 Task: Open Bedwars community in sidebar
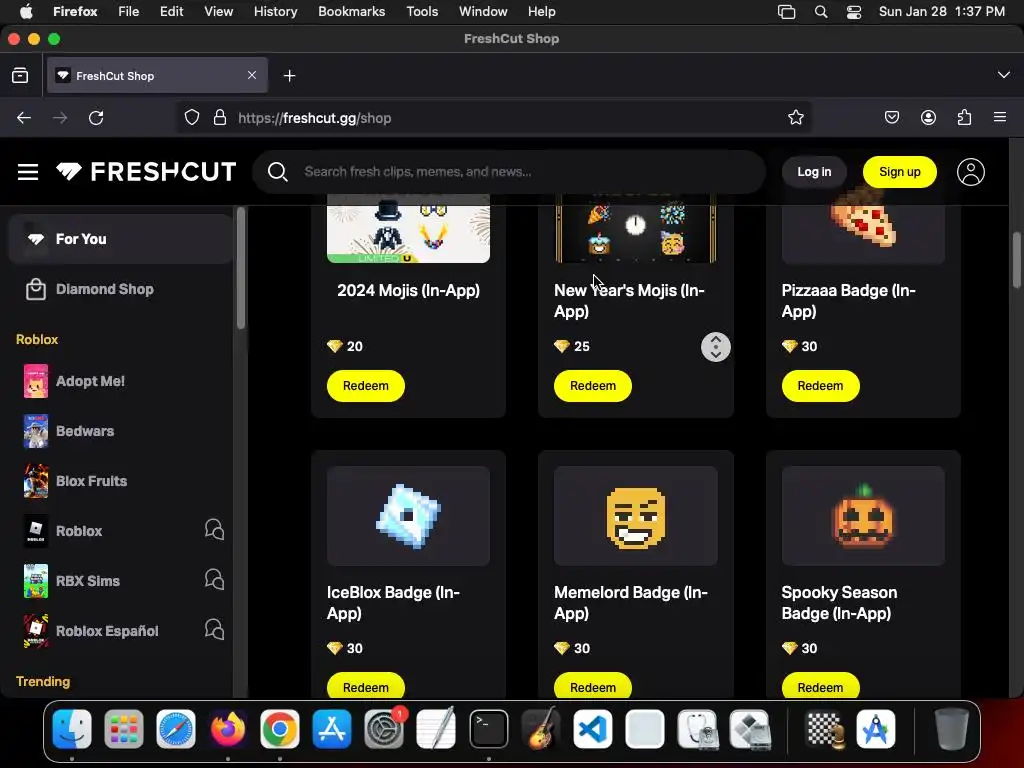click(x=121, y=431)
